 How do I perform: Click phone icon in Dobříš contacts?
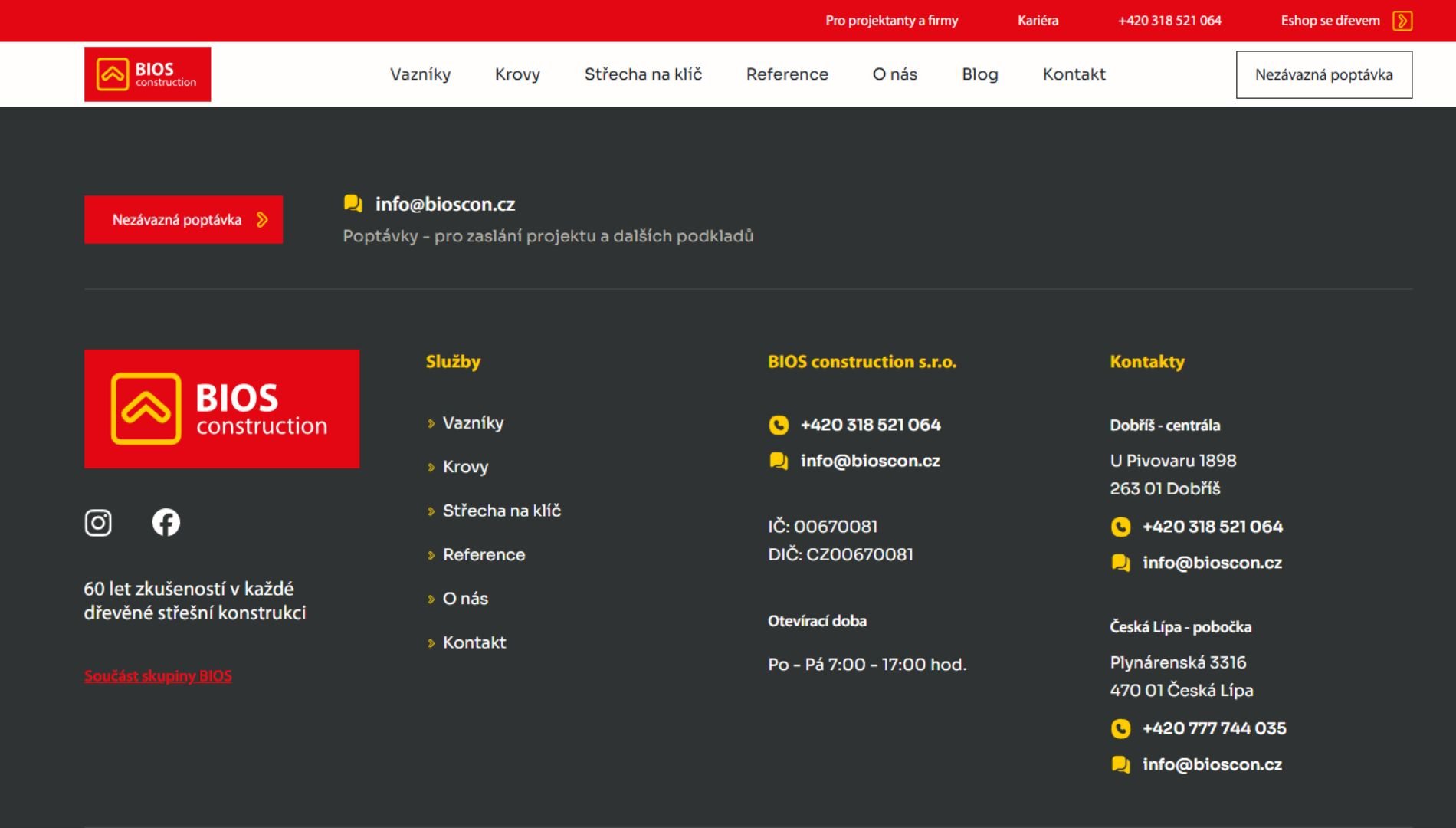click(x=1120, y=527)
